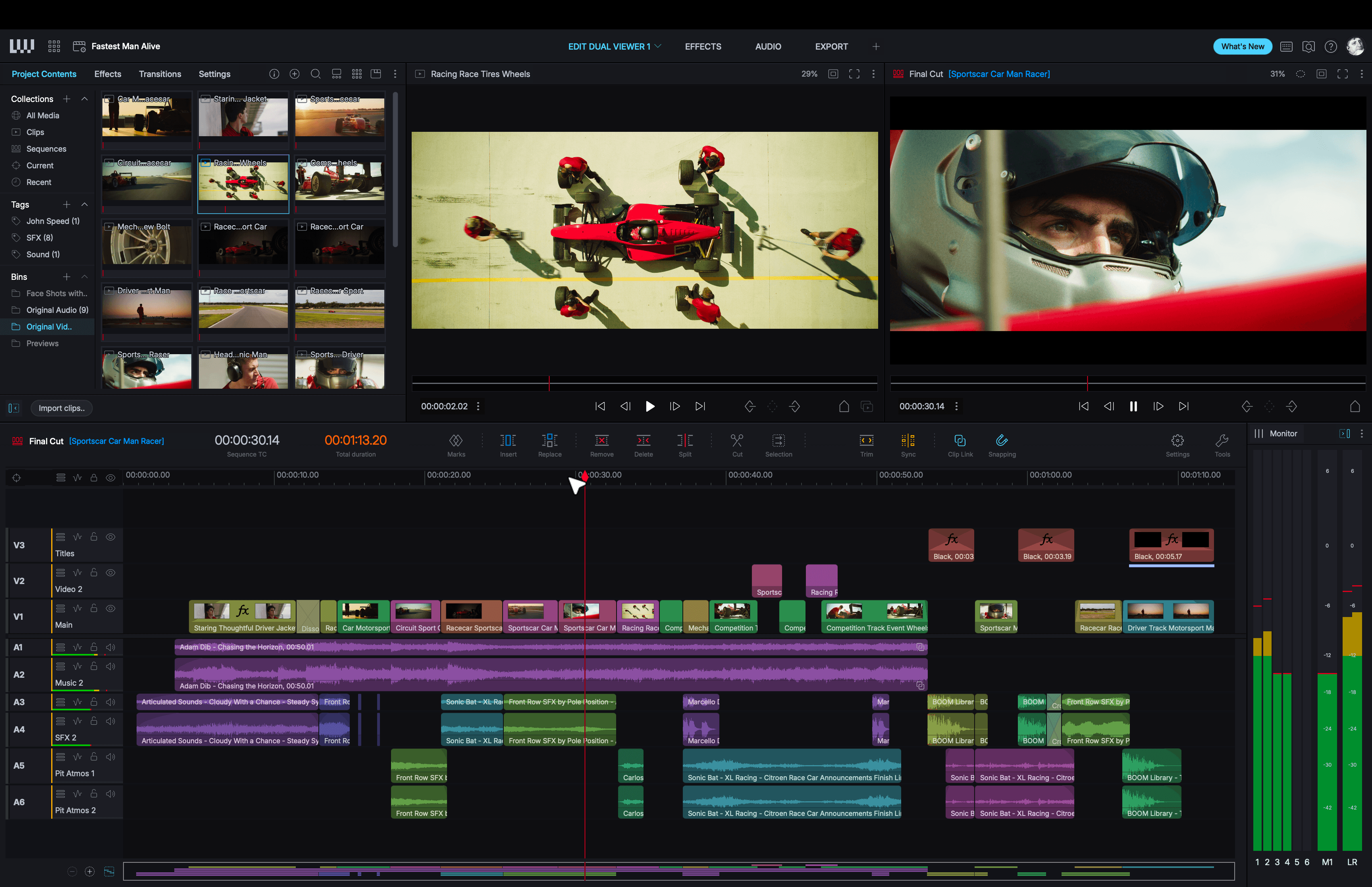Screen dimensions: 1372x887
Task: Lock the V2 Video 2 track
Action: (x=94, y=573)
